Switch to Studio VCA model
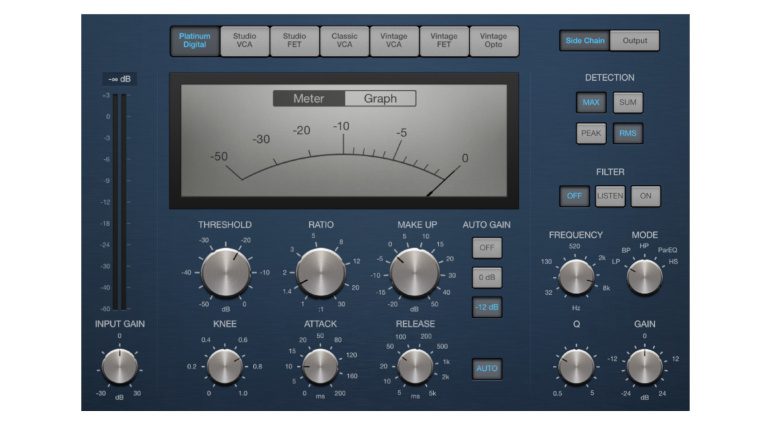Screen dimensions: 770x425 point(245,41)
